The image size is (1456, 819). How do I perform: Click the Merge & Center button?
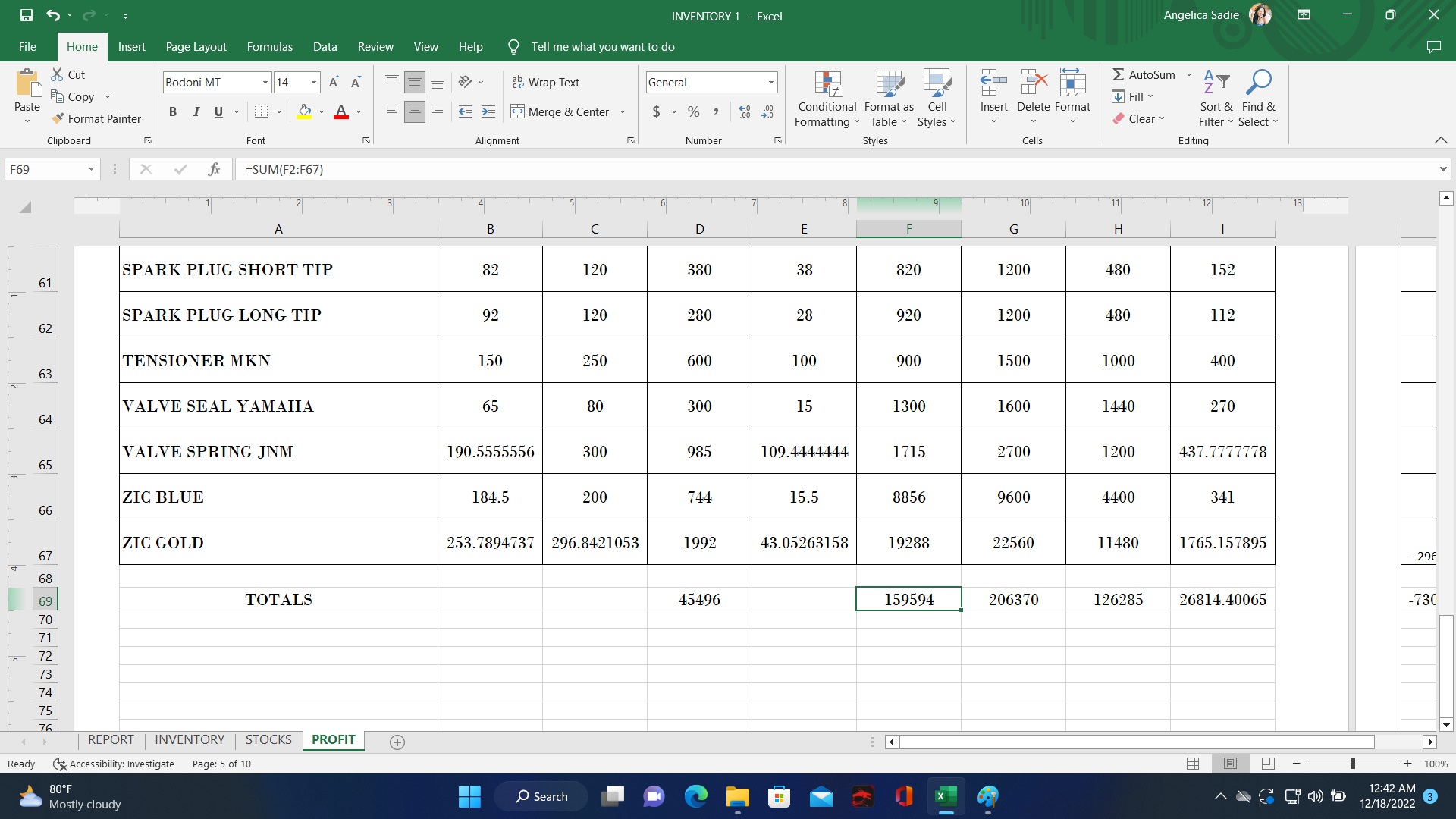click(560, 112)
